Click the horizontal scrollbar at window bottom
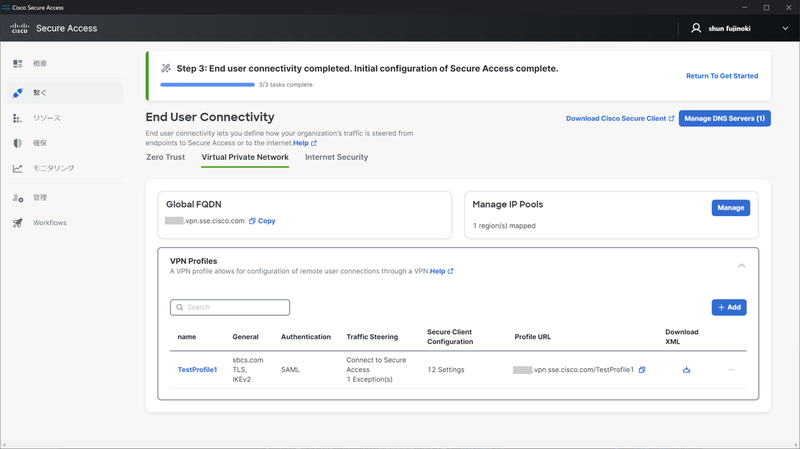Screen dimensions: 800x449 coord(400,445)
